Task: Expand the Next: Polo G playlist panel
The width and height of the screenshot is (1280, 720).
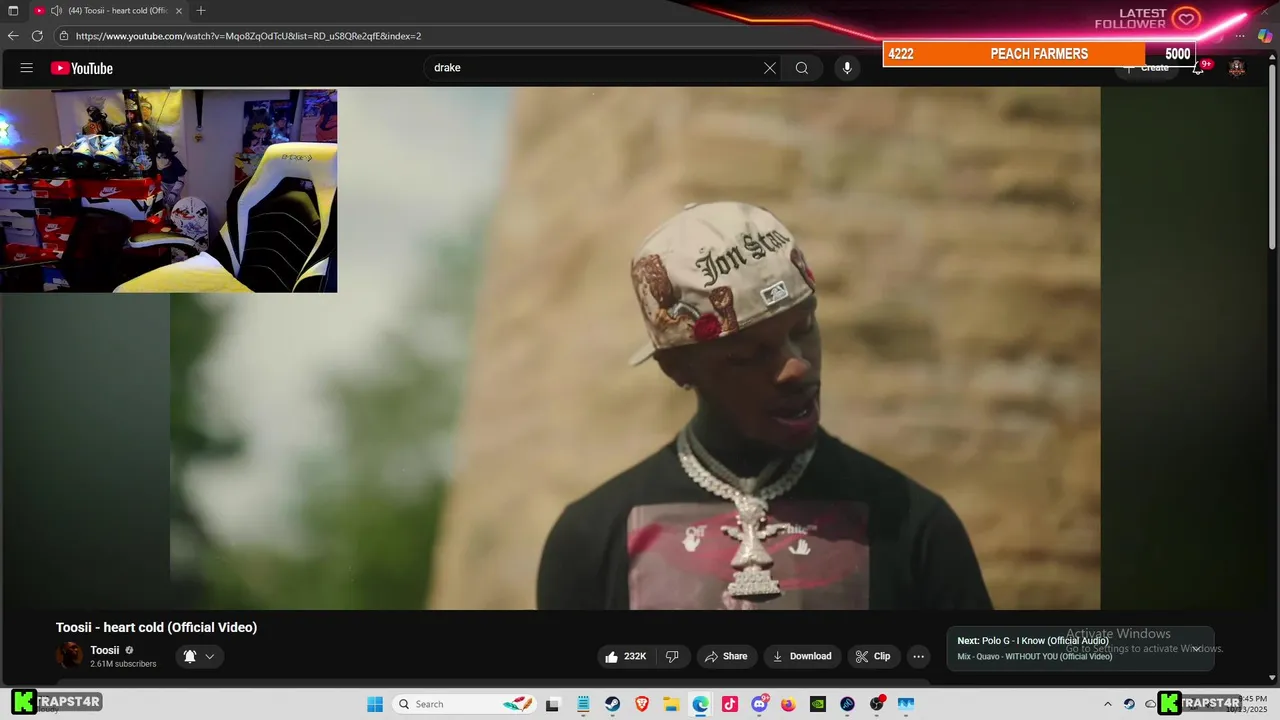Action: (1195, 648)
